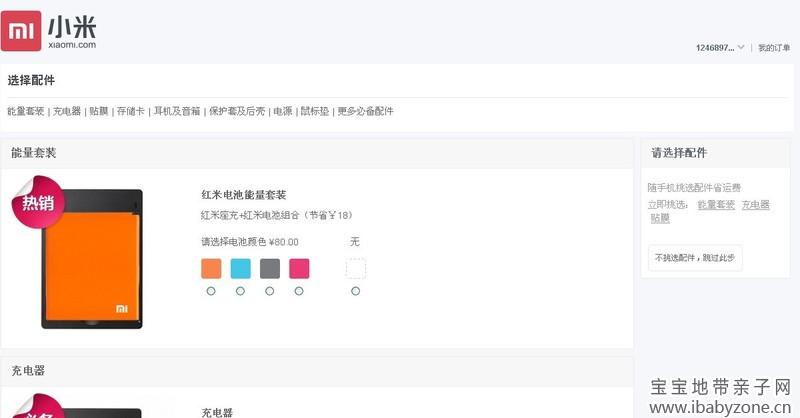Pick the orange battery color swatch

tap(211, 268)
